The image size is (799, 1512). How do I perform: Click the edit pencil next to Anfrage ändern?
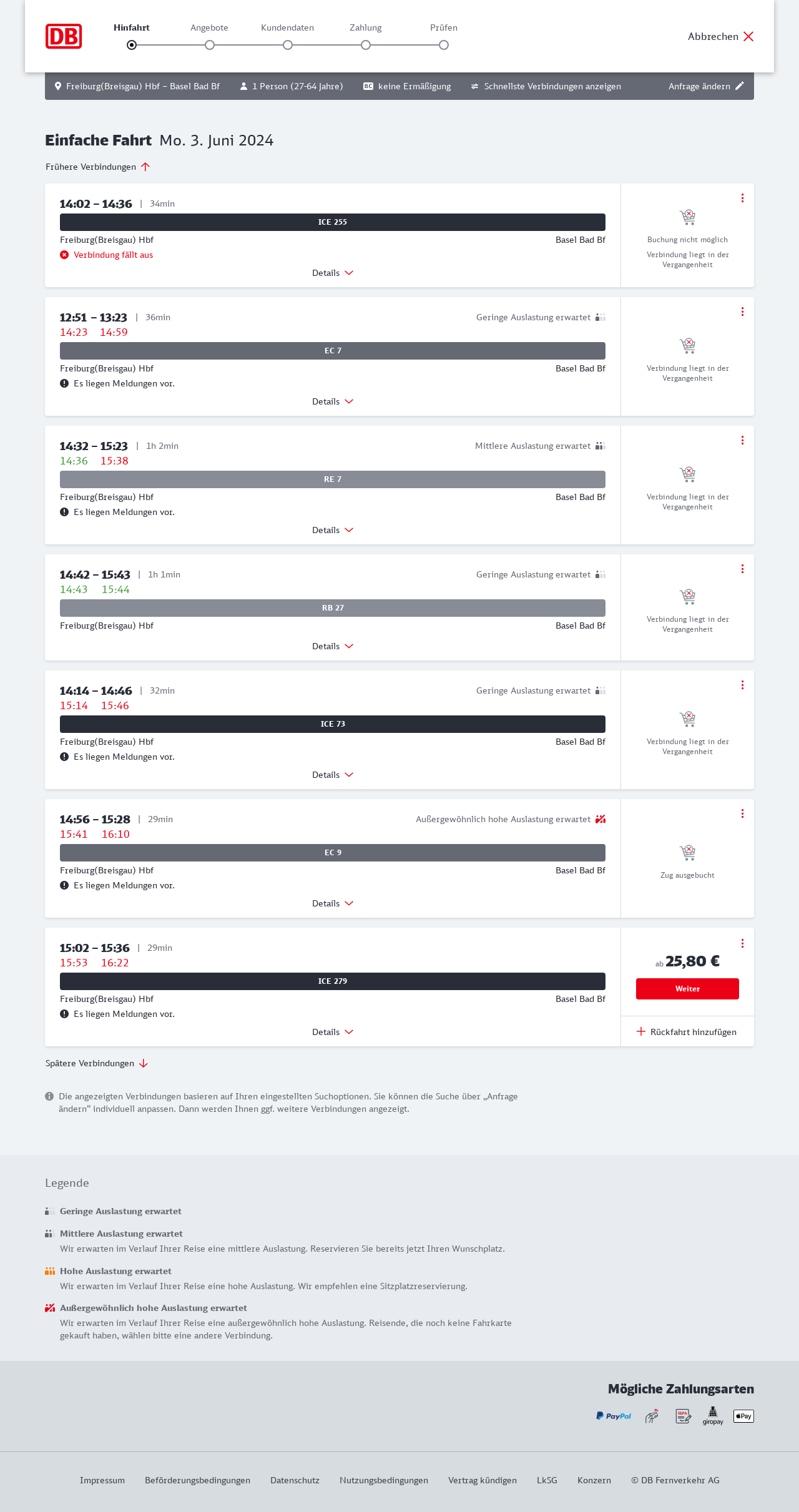coord(740,86)
